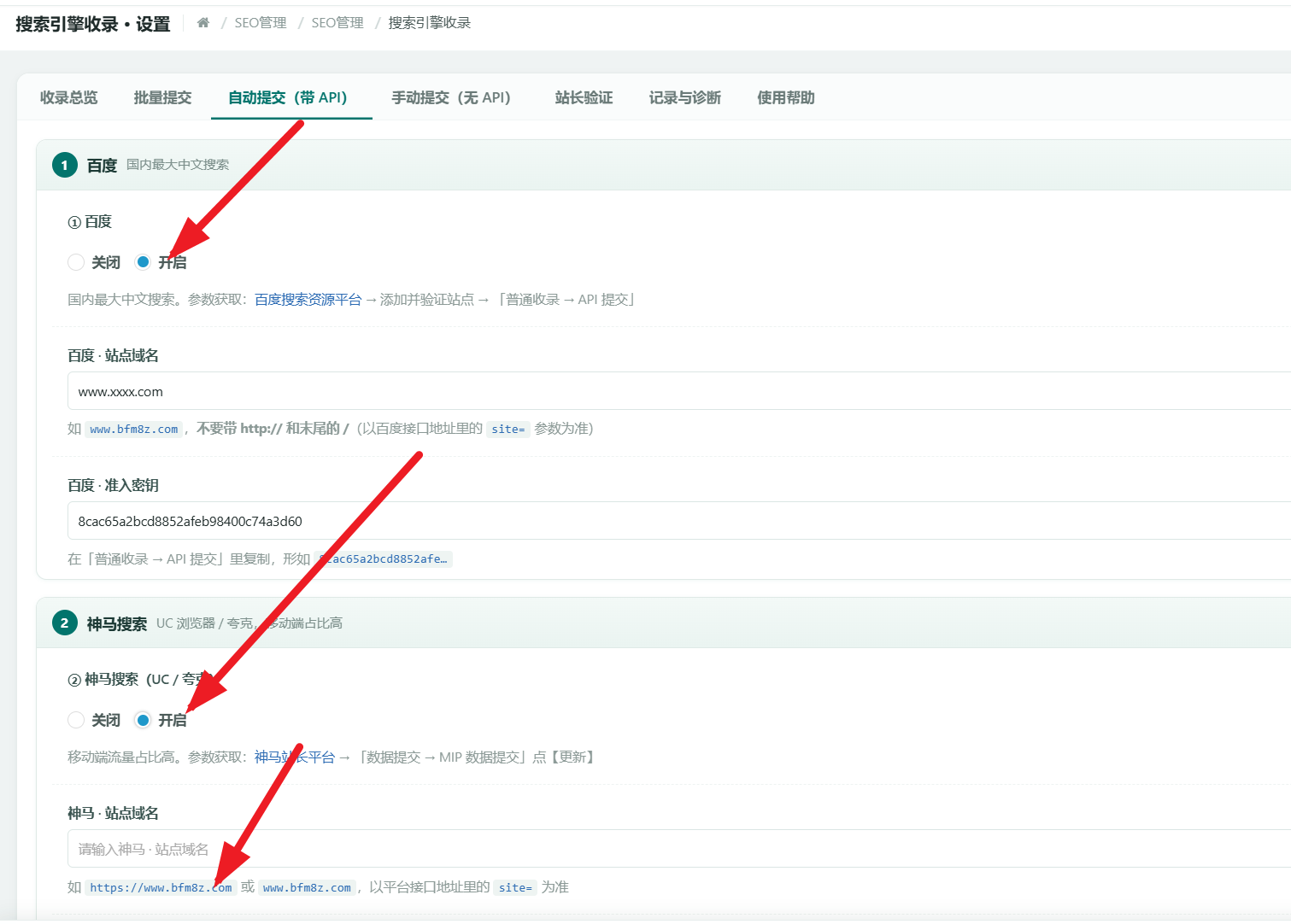The height and width of the screenshot is (924, 1291).
Task: Select 开启 radio for 神马搜索
Action: pyautogui.click(x=143, y=720)
